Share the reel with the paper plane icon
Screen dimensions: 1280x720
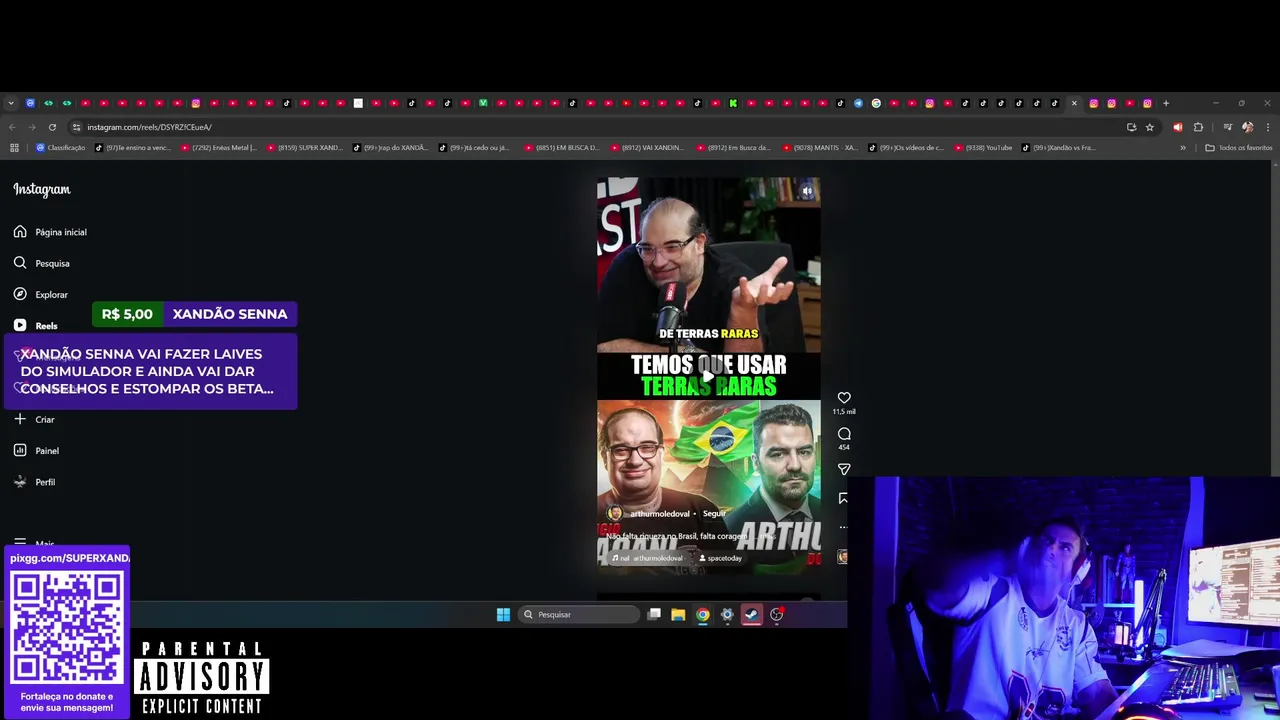pyautogui.click(x=844, y=469)
